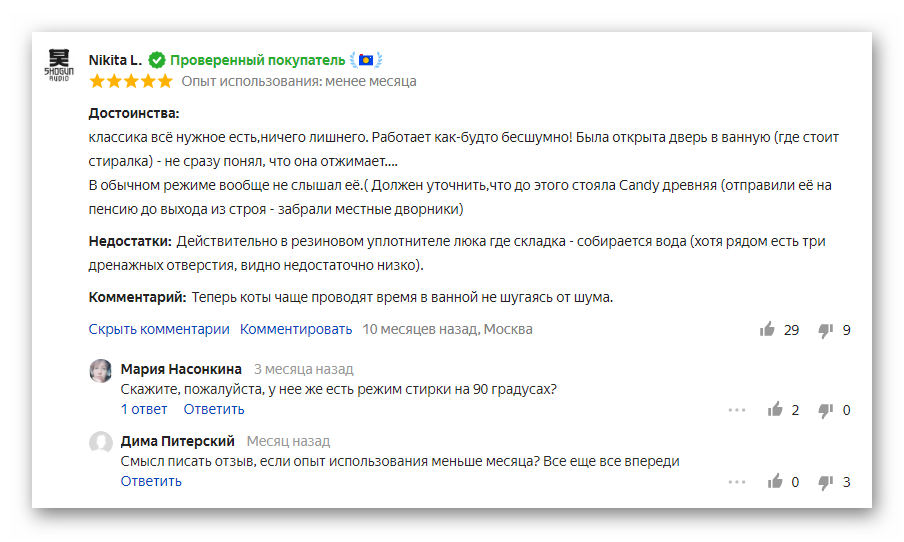Like Nikita L.'s review with thumbs up

(767, 329)
